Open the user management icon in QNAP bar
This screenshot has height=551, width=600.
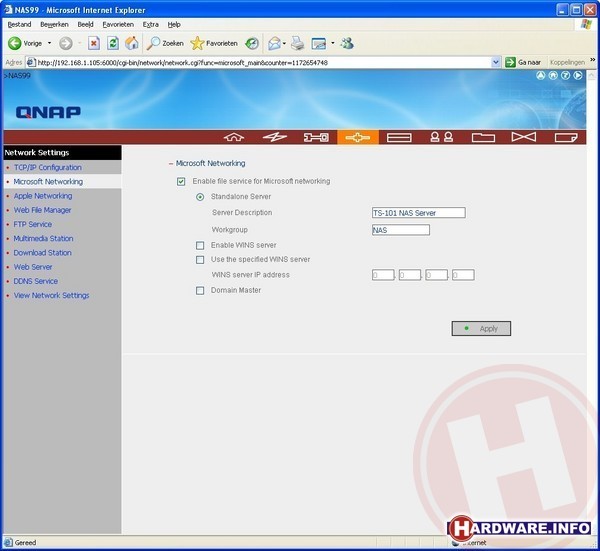pos(441,137)
